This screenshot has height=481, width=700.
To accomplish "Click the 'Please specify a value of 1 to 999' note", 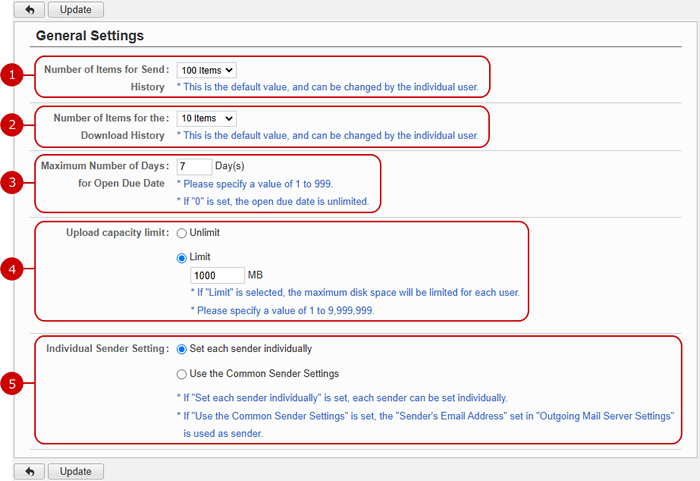I will coord(255,184).
